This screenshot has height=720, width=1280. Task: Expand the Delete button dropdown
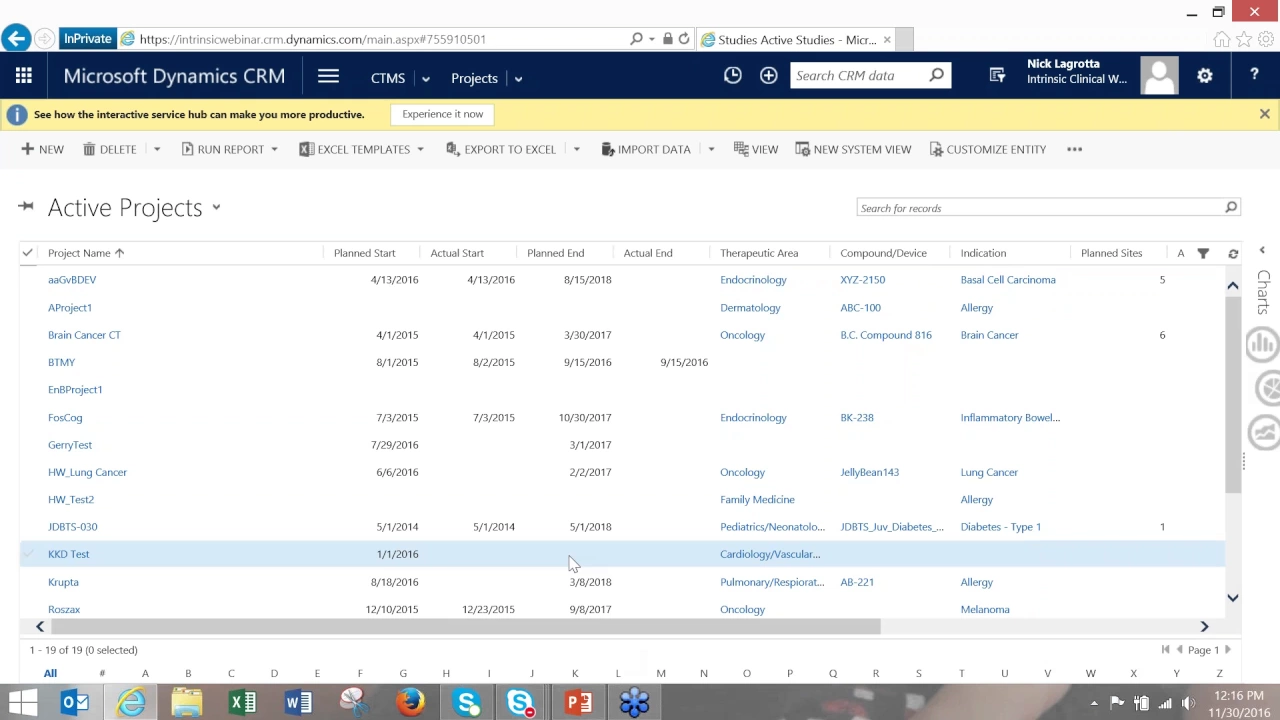pos(156,149)
